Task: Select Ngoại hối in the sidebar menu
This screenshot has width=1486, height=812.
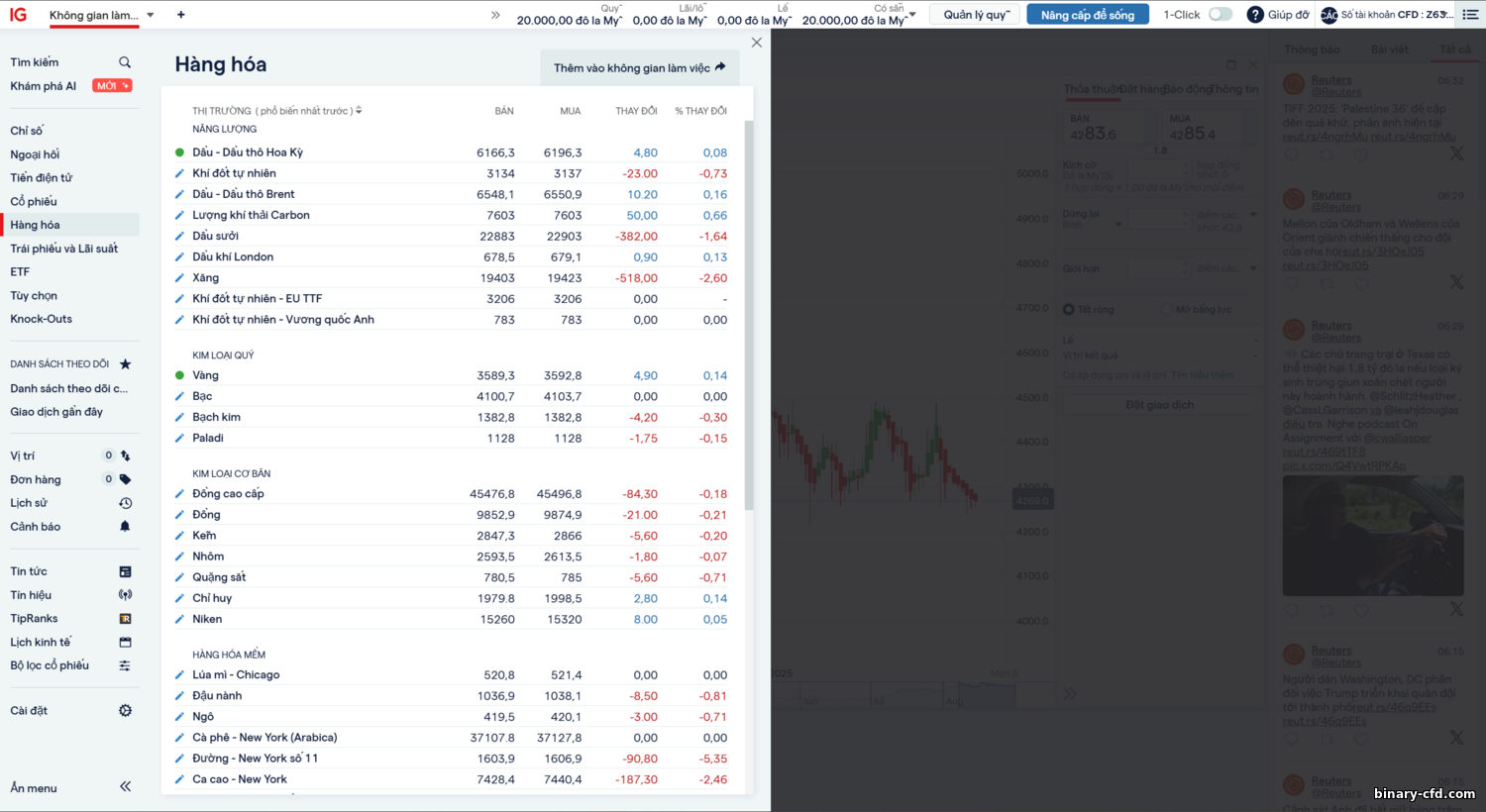Action: [35, 154]
